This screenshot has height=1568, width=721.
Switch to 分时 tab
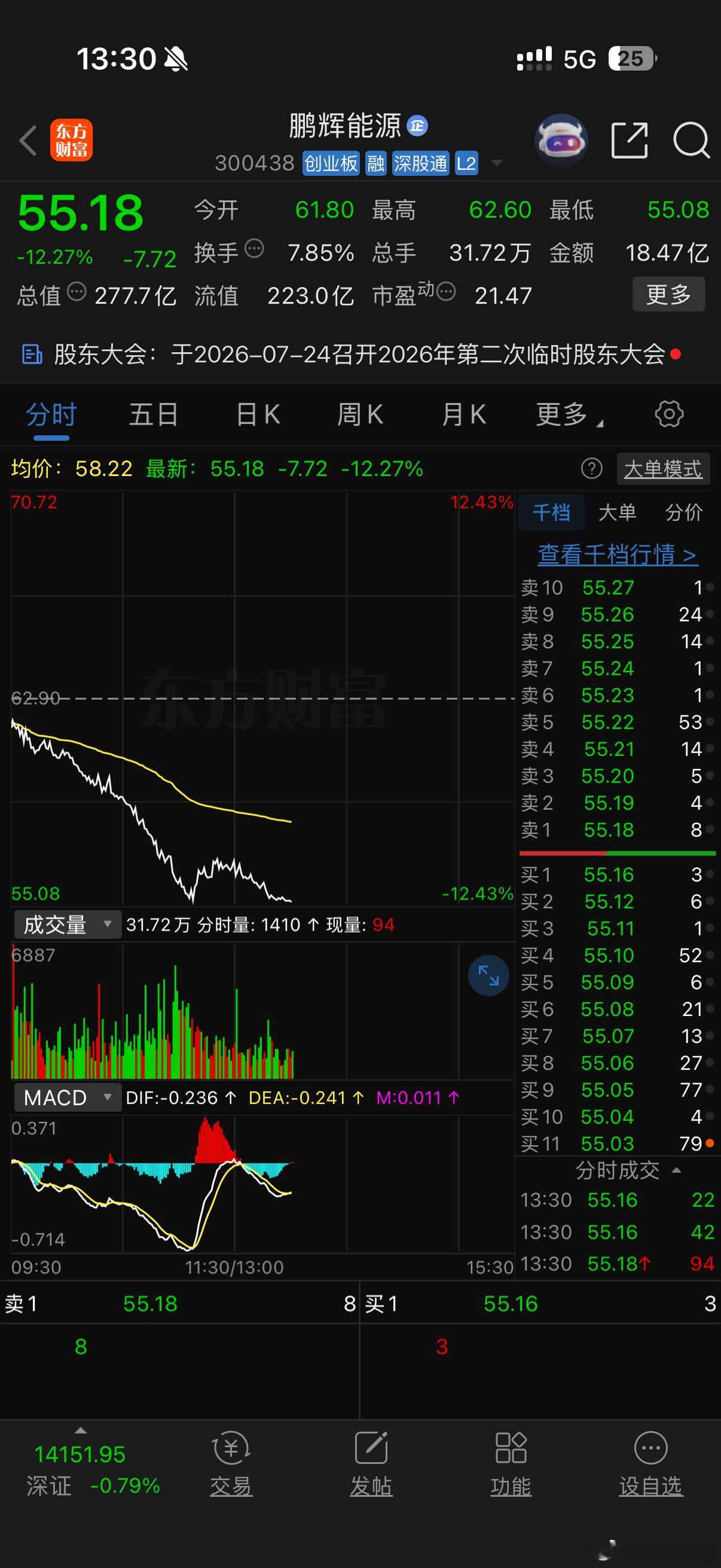[51, 415]
